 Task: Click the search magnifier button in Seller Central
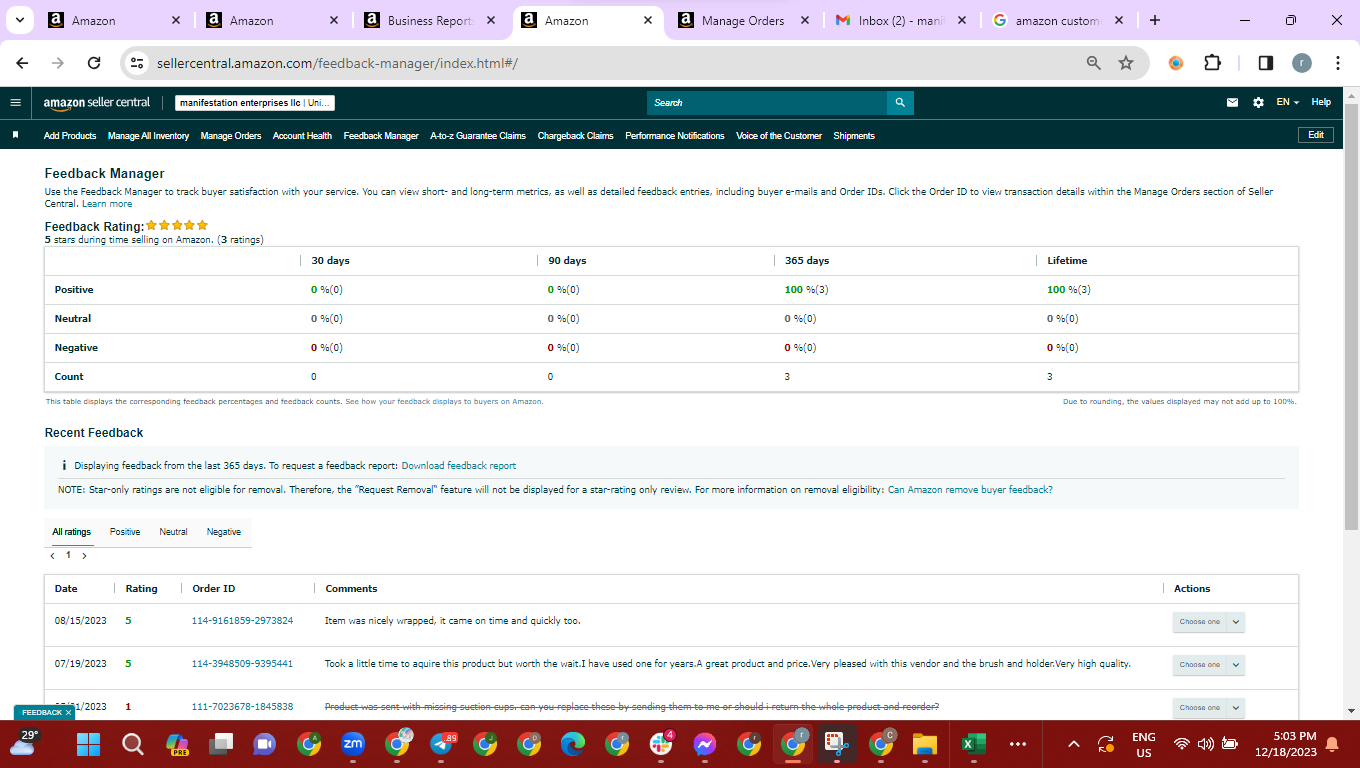pos(900,102)
